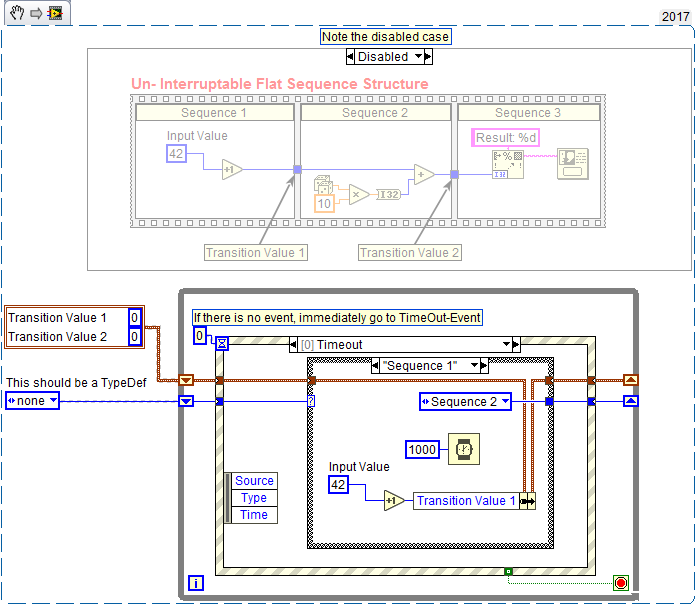Select the Transition Value 1 bundle element

[x=466, y=501]
